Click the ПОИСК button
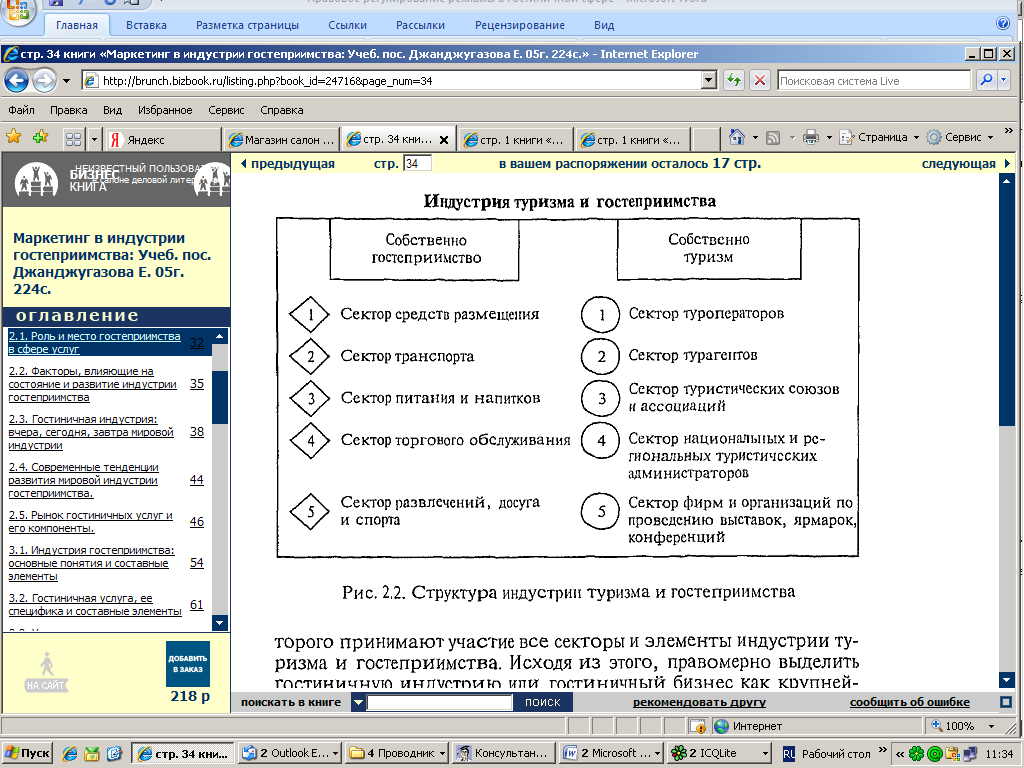This screenshot has width=1024, height=768. tap(543, 702)
